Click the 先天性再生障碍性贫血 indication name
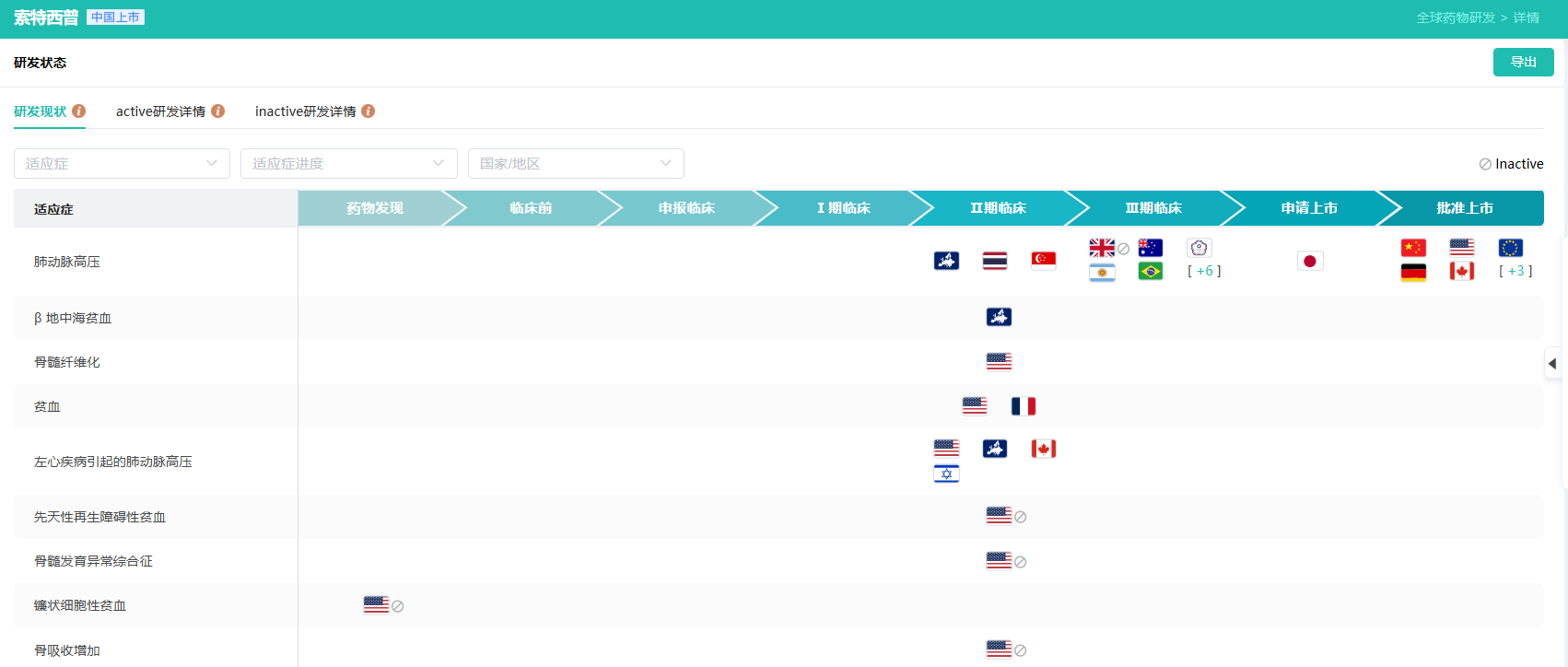The height and width of the screenshot is (667, 1568). pyautogui.click(x=99, y=517)
